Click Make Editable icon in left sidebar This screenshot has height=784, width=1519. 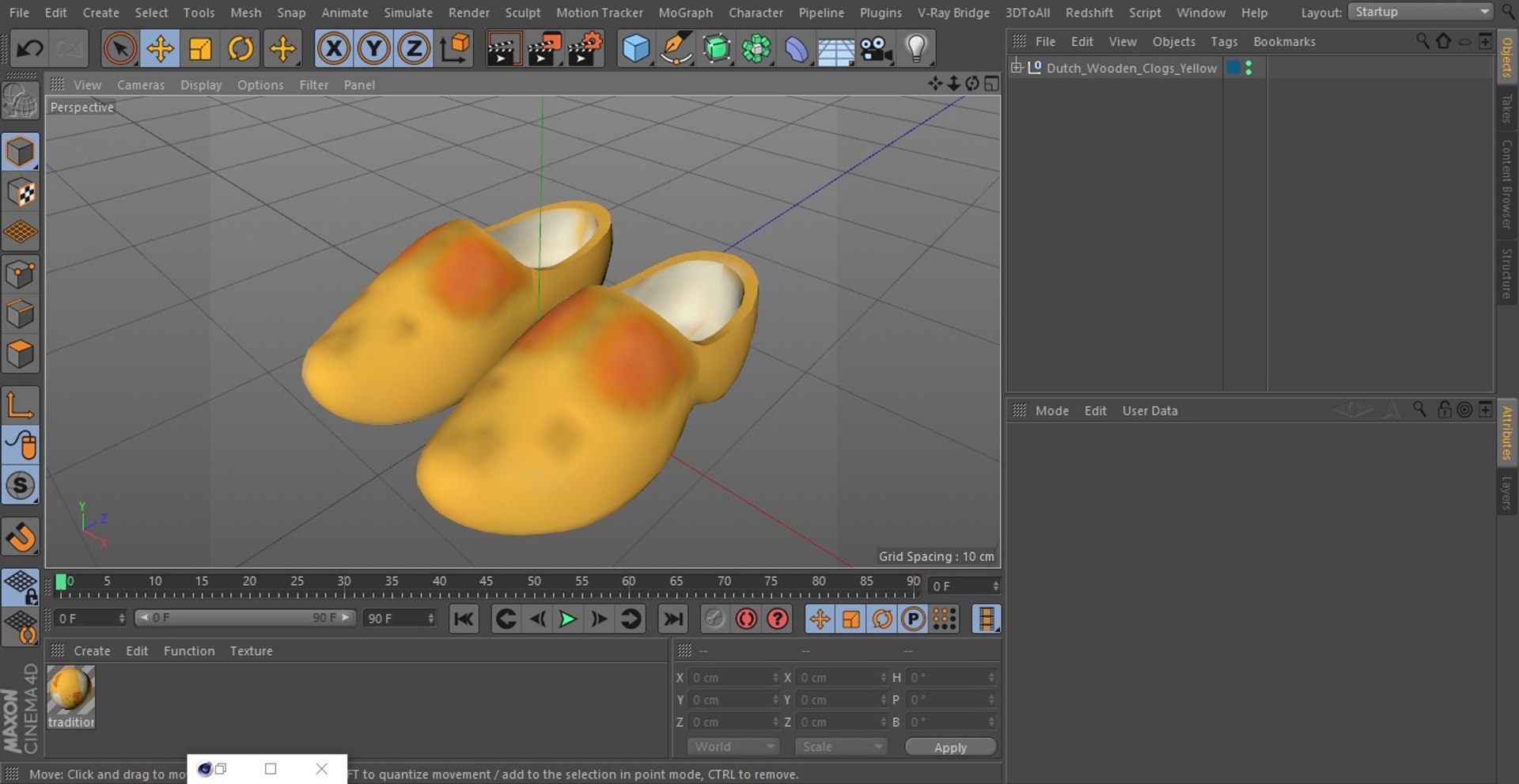click(21, 101)
